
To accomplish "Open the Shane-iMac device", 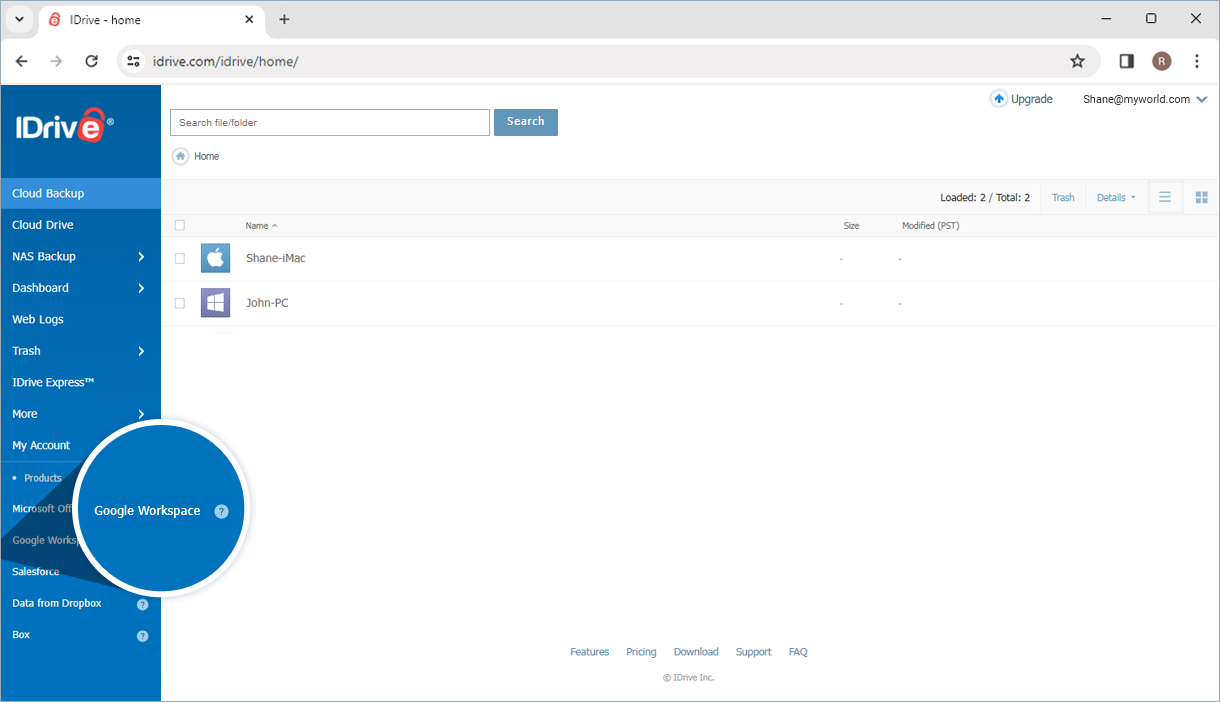I will (276, 258).
